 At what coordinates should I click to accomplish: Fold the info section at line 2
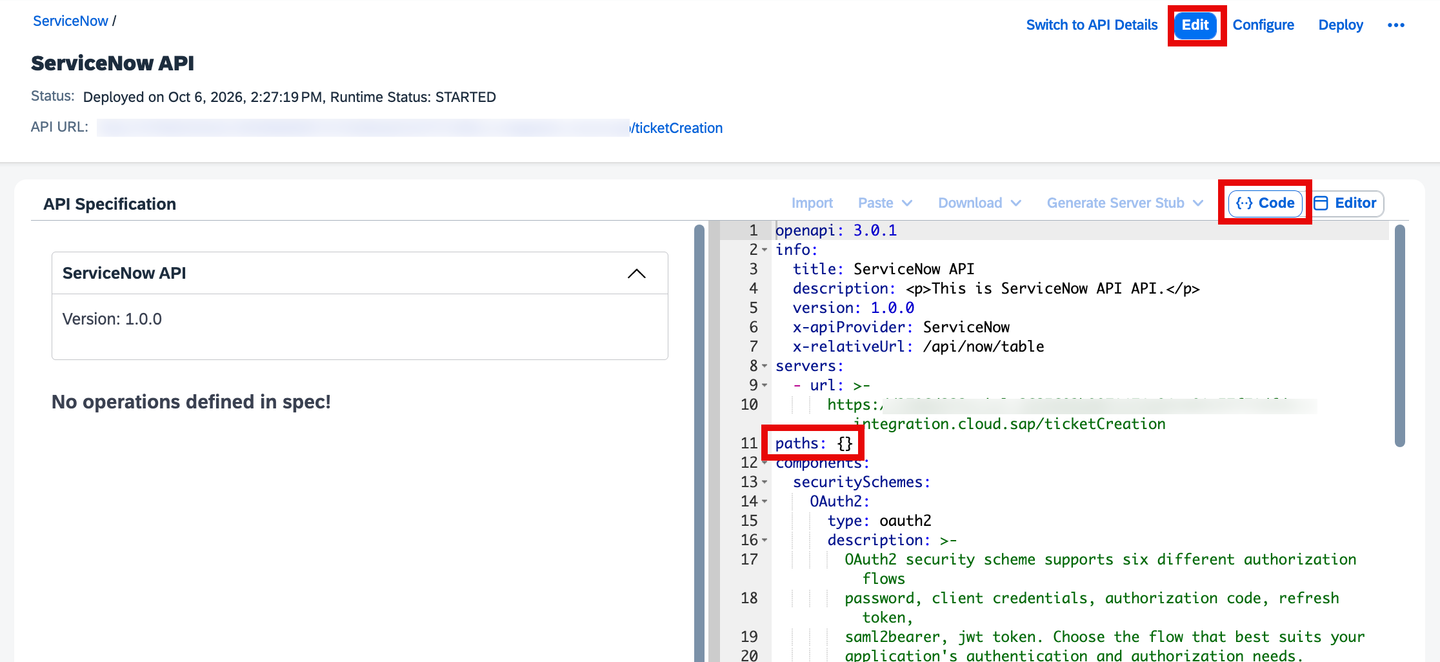click(x=765, y=250)
